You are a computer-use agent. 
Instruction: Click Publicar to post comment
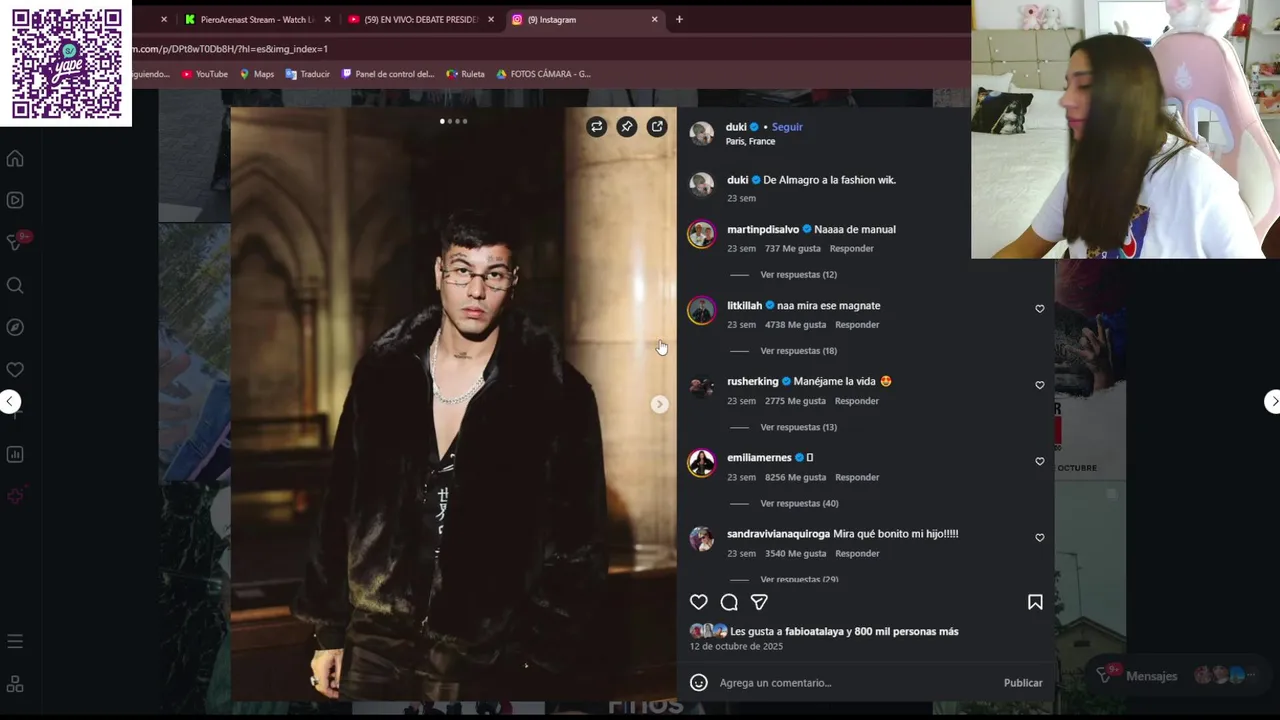click(1023, 683)
